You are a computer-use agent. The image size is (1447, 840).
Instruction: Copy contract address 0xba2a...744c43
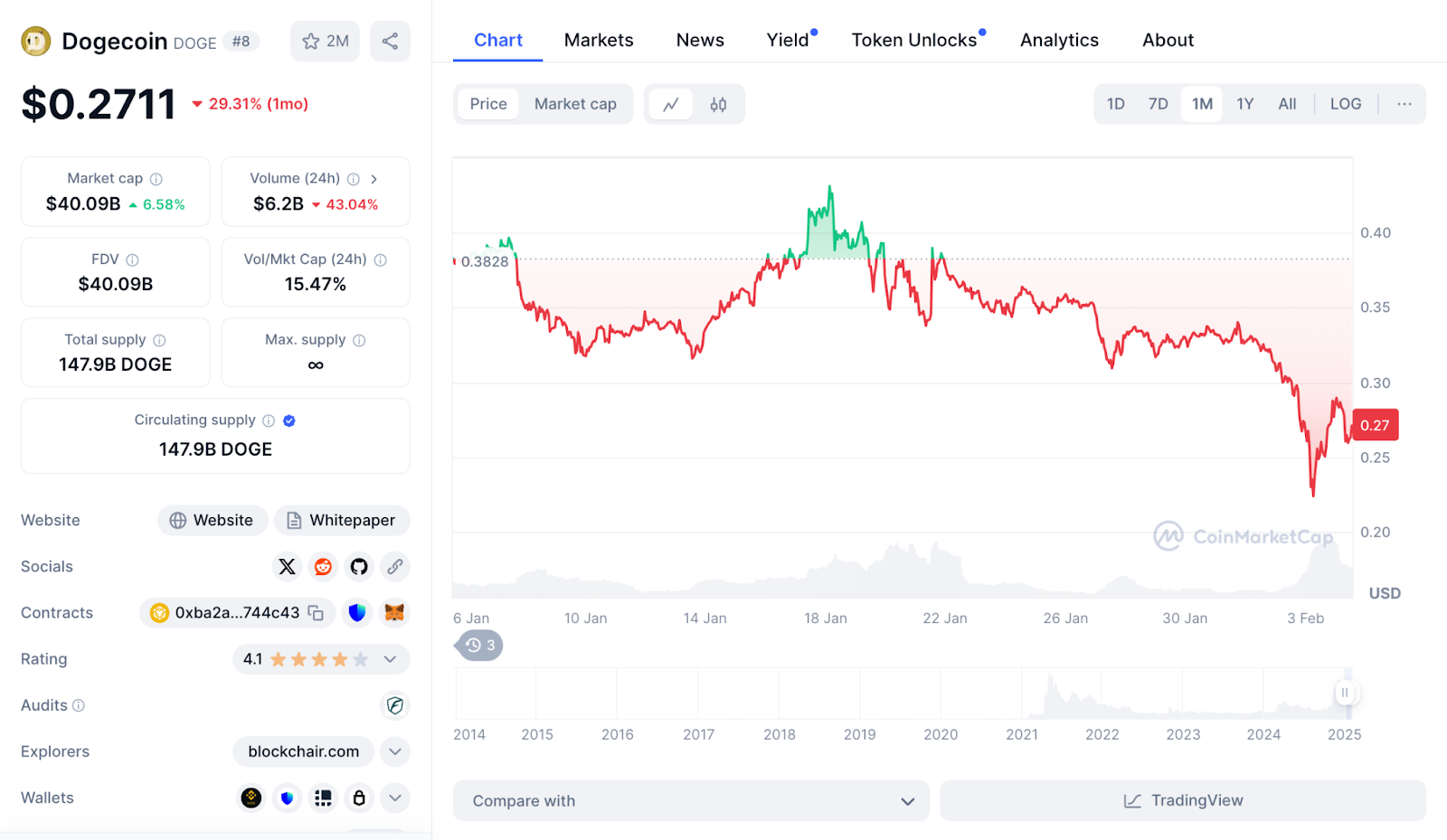point(316,613)
